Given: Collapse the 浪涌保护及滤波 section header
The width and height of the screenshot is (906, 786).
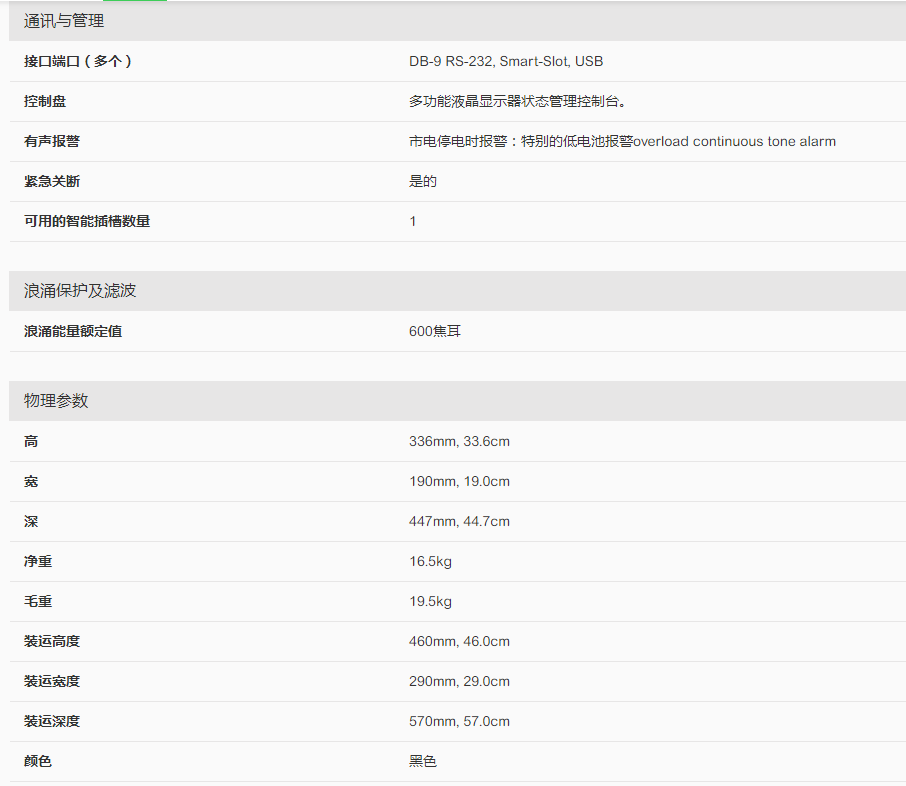Looking at the screenshot, I should (x=80, y=291).
